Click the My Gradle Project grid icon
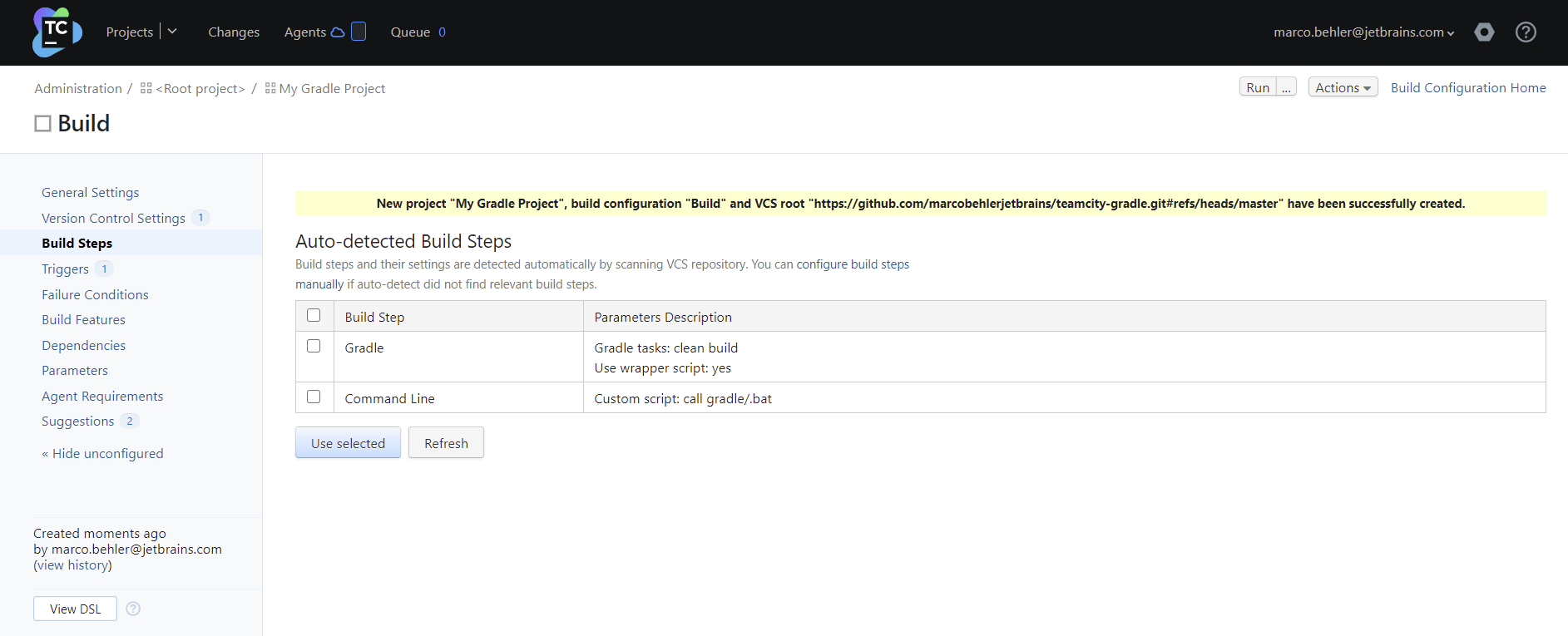The height and width of the screenshot is (636, 1568). click(270, 88)
